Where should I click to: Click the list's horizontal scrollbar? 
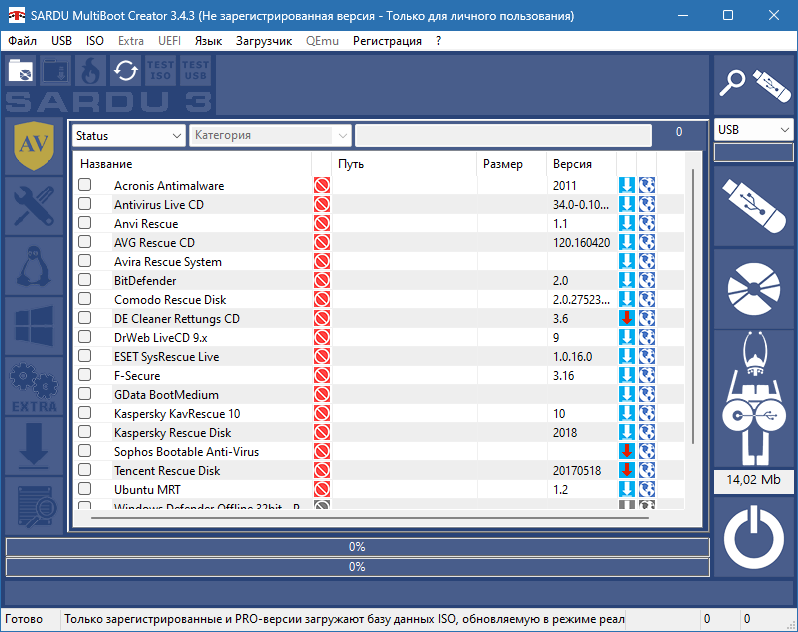[x=370, y=518]
